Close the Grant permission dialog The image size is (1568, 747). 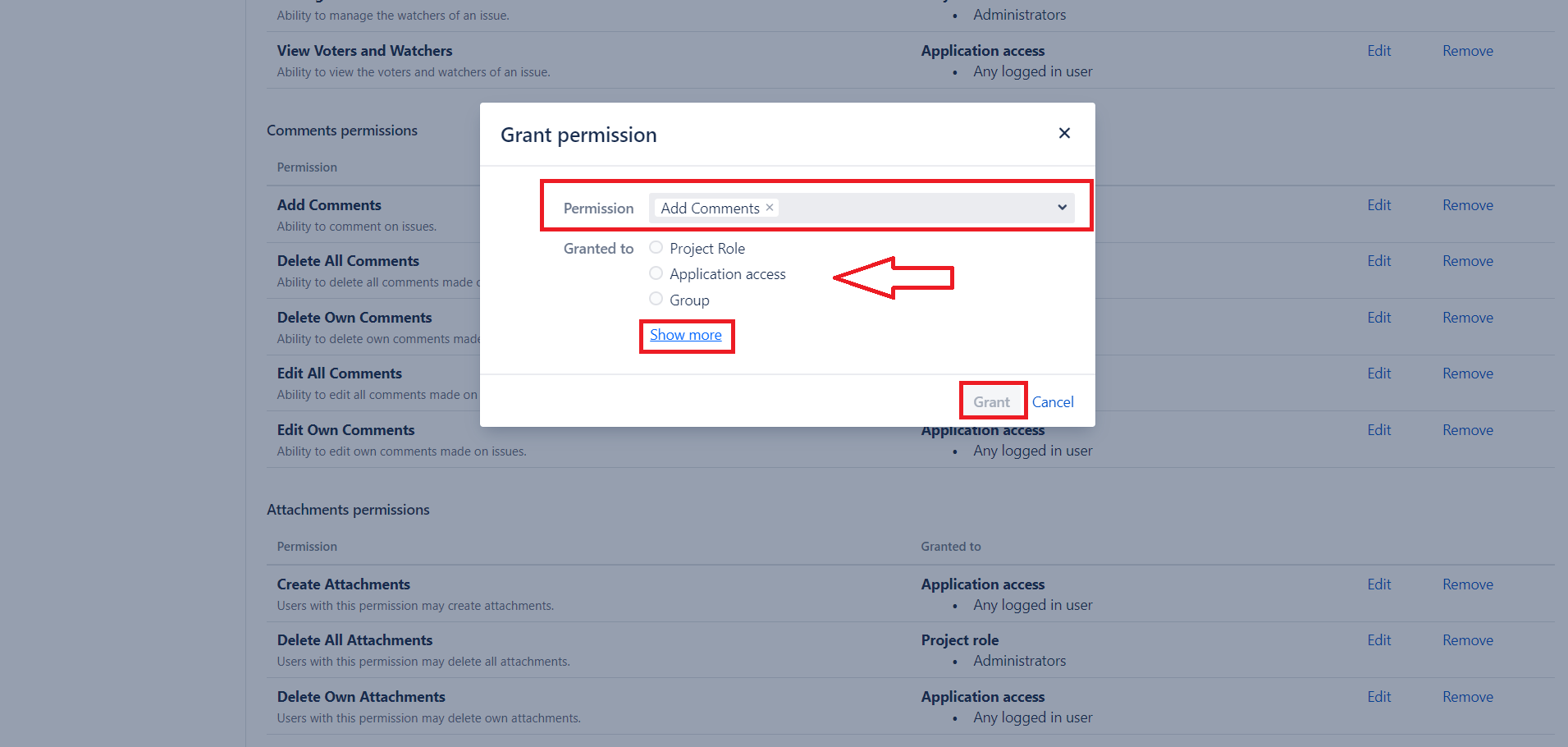pos(1064,133)
